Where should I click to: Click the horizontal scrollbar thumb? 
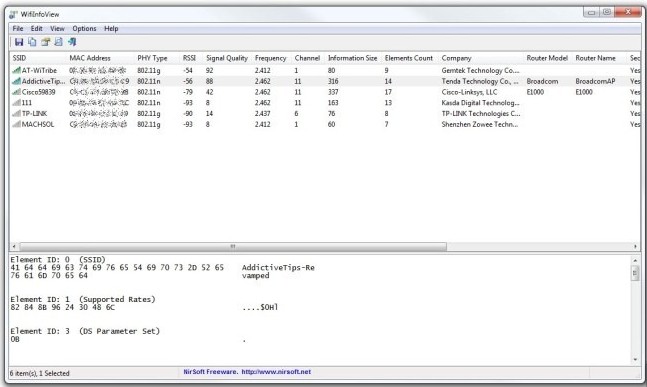pyautogui.click(x=233, y=246)
